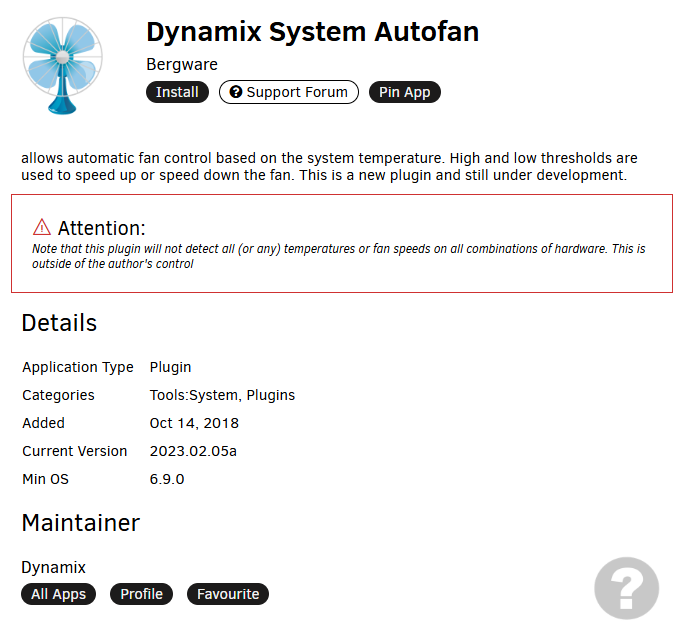687x630 pixels.
Task: Click the red Attention warning triangle icon
Action: tap(42, 227)
